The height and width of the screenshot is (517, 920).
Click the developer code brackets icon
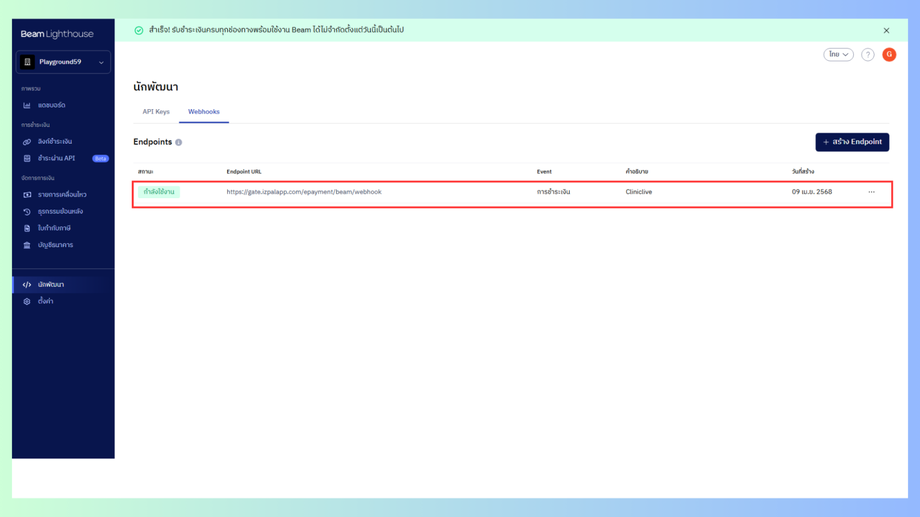(x=27, y=285)
